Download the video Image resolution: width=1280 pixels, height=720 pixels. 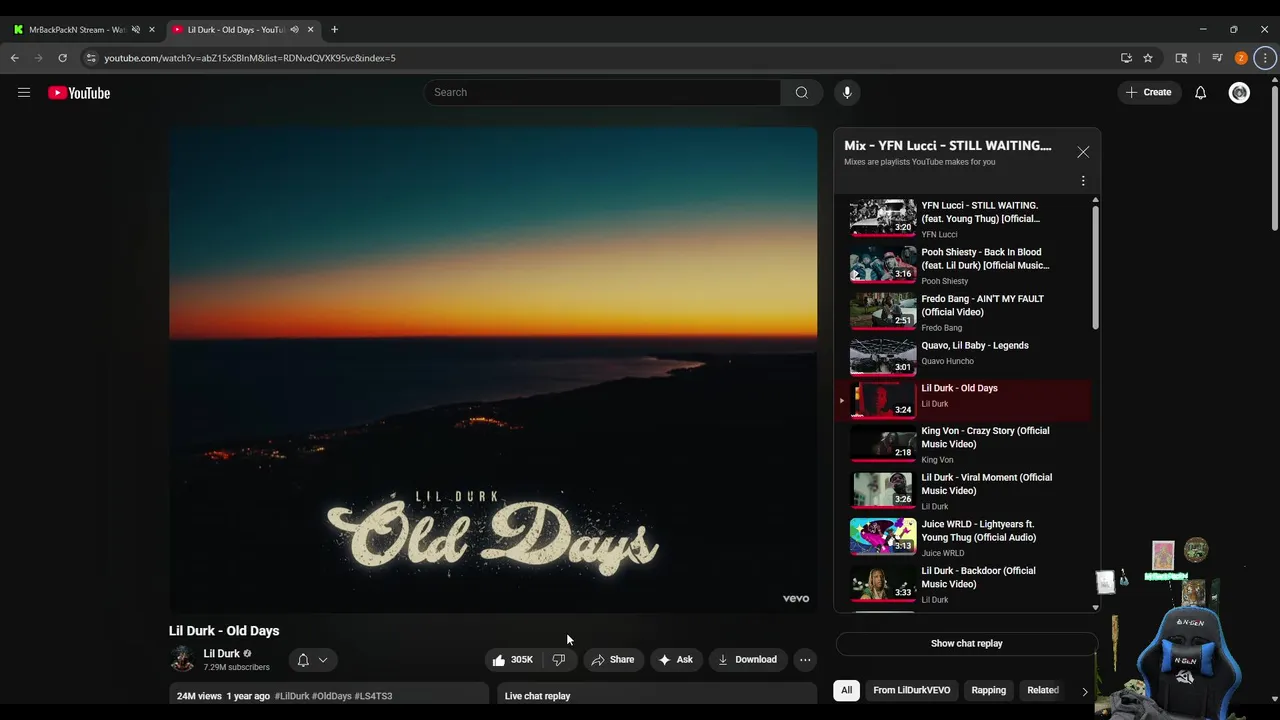click(748, 660)
